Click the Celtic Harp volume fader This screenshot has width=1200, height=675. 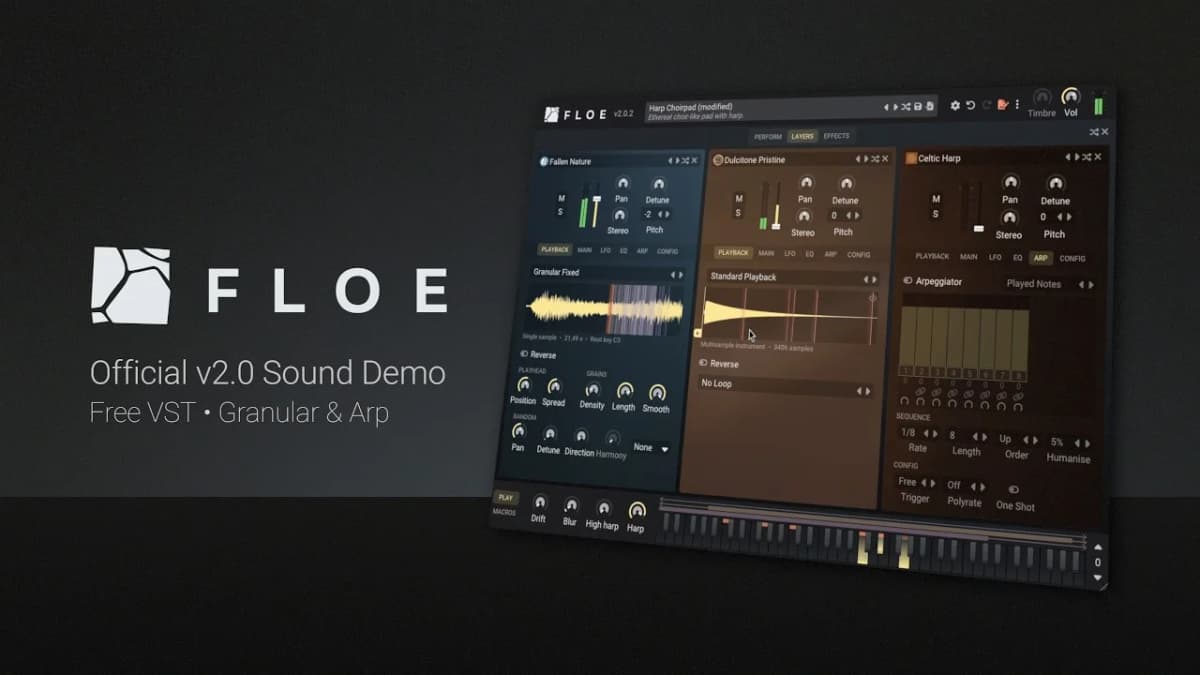977,208
